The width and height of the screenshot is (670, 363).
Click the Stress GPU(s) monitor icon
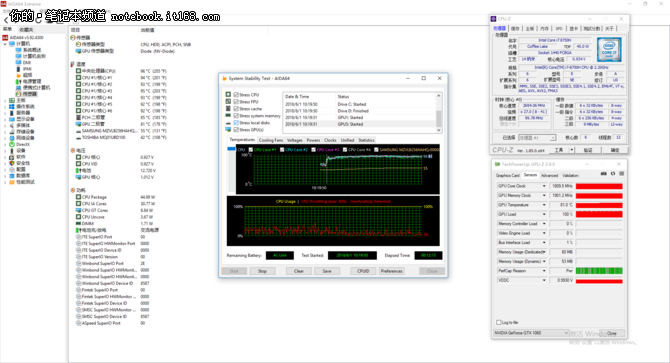228,129
